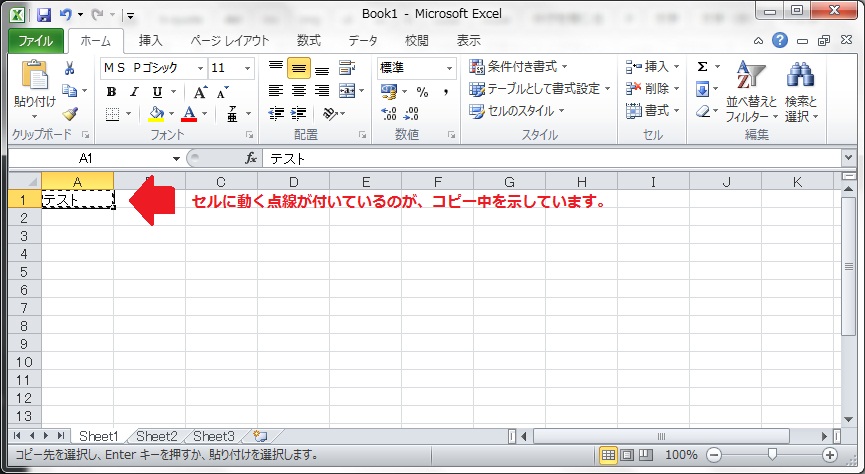Switch to Page Layout view in status bar
The image size is (865, 474).
coord(627,455)
